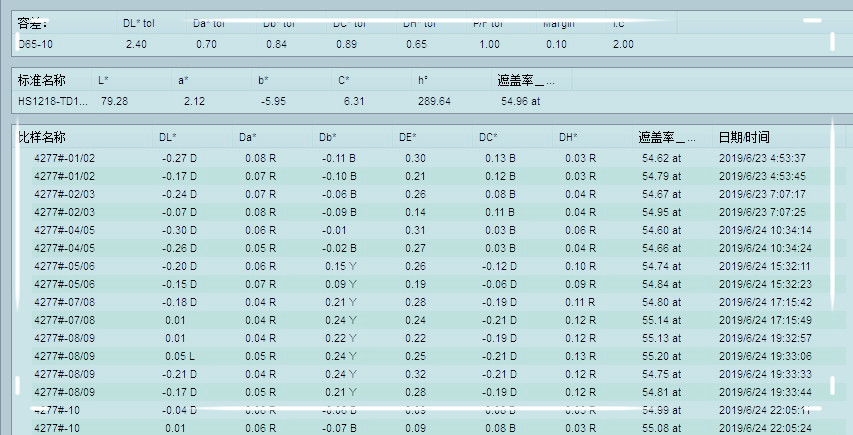The height and width of the screenshot is (435, 853).
Task: Click the DH* column header in sample table
Action: click(x=569, y=137)
